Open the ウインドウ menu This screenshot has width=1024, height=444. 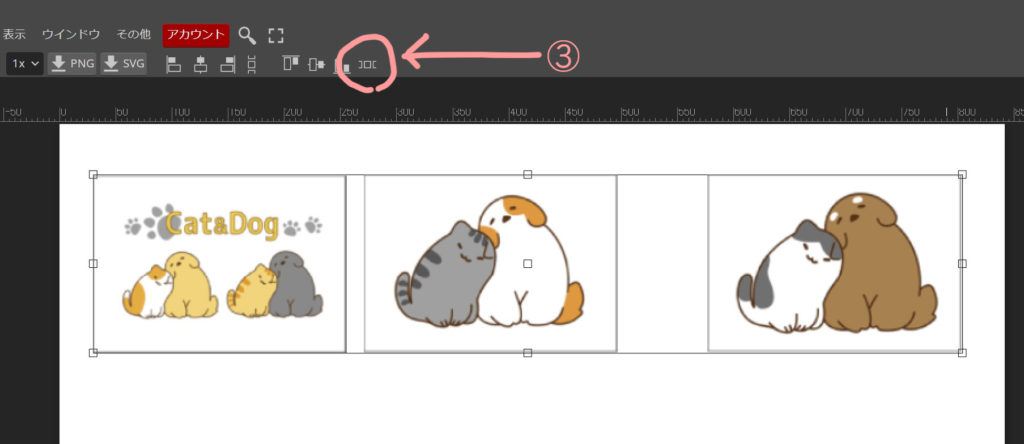71,35
